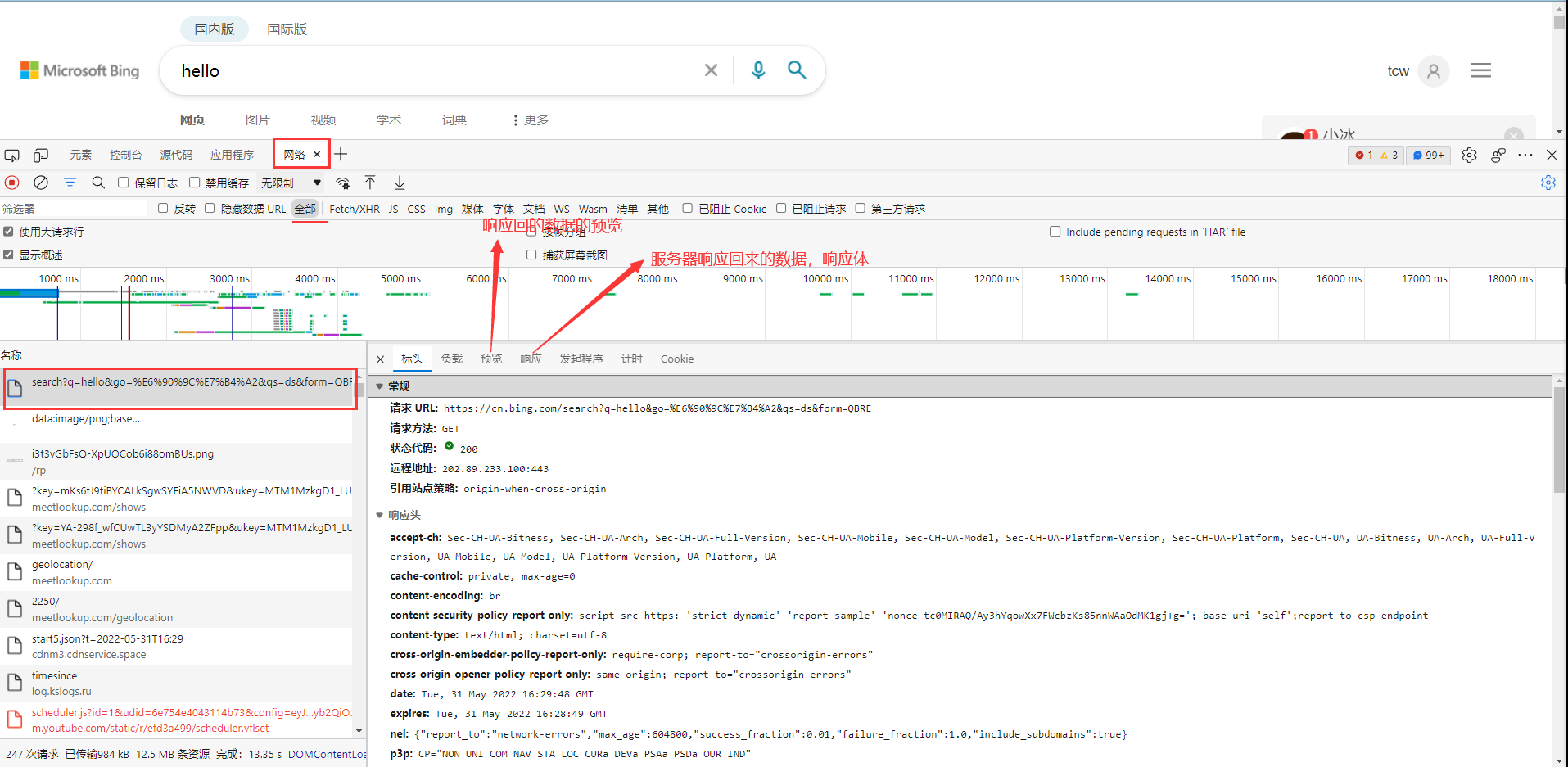Toggle device emulation icon in DevTools
This screenshot has height=767, width=1568.
41,155
